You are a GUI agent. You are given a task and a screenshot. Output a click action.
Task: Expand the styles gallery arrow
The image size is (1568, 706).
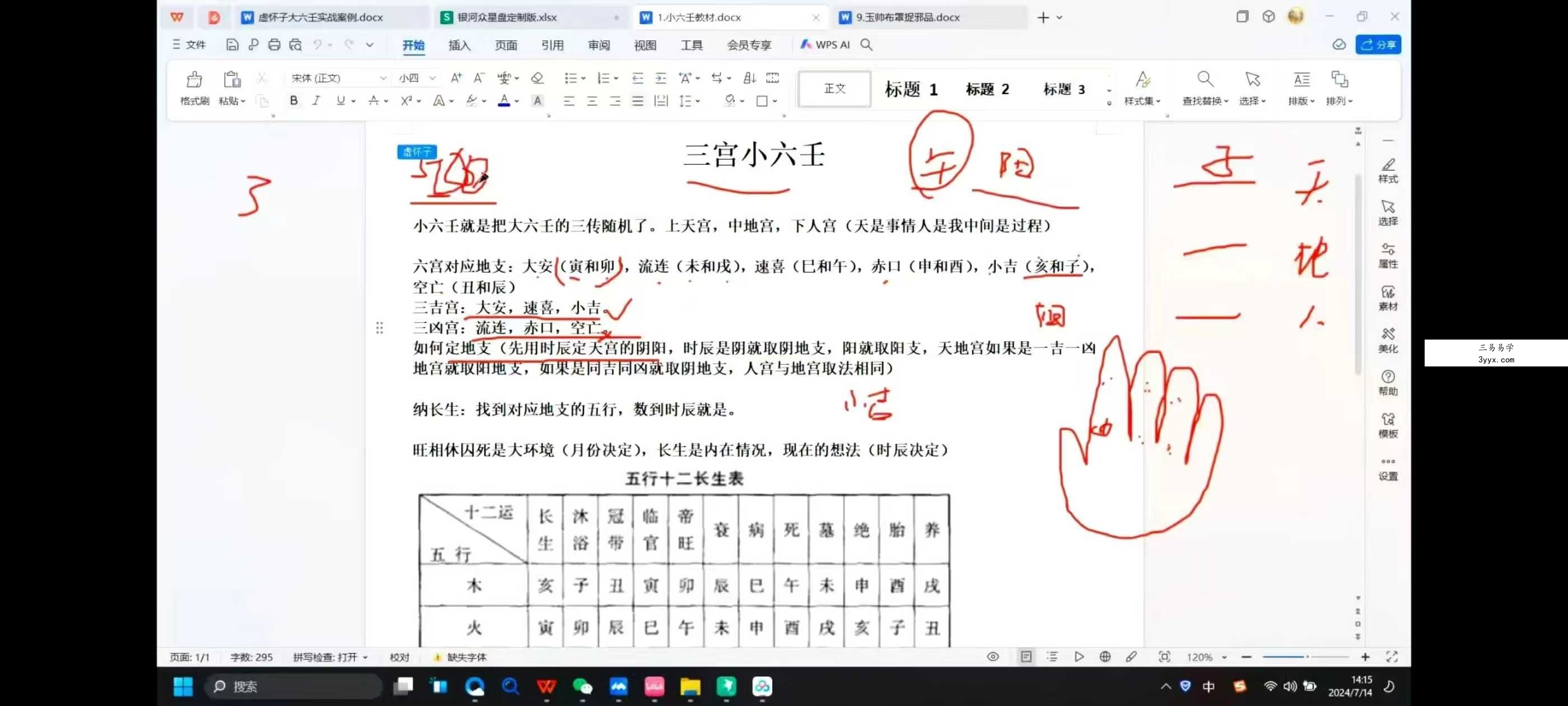click(1109, 104)
